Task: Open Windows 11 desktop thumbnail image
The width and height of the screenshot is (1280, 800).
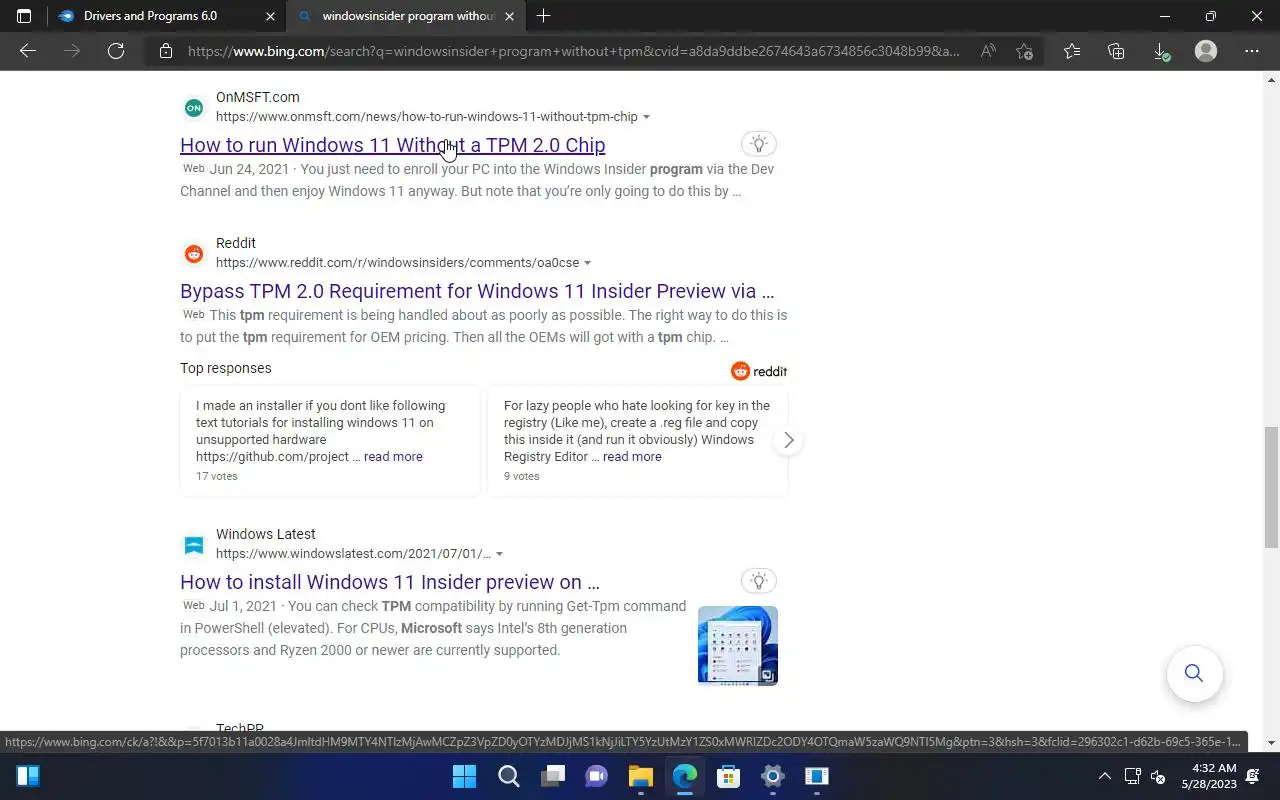Action: (738, 645)
